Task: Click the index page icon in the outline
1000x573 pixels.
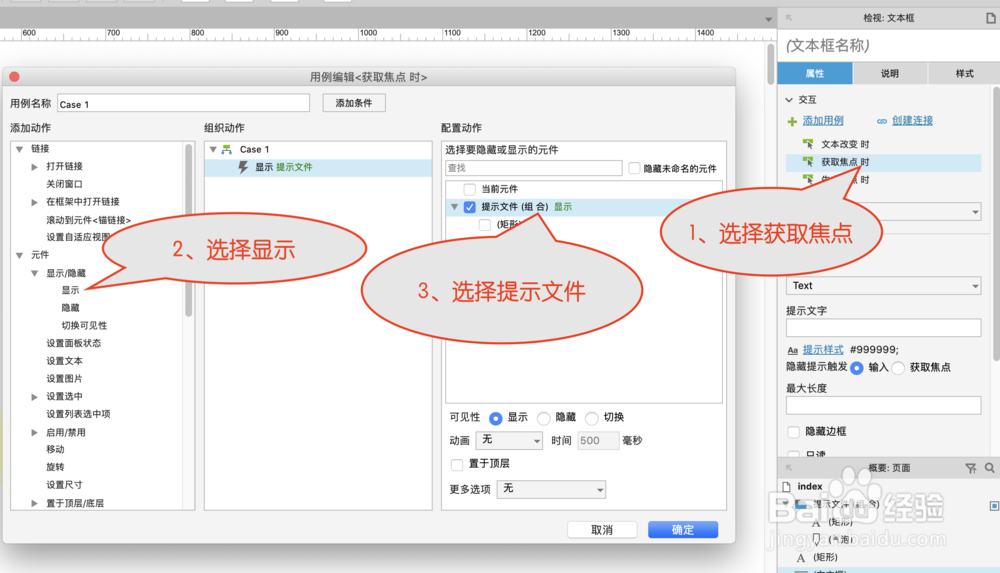Action: pos(786,486)
